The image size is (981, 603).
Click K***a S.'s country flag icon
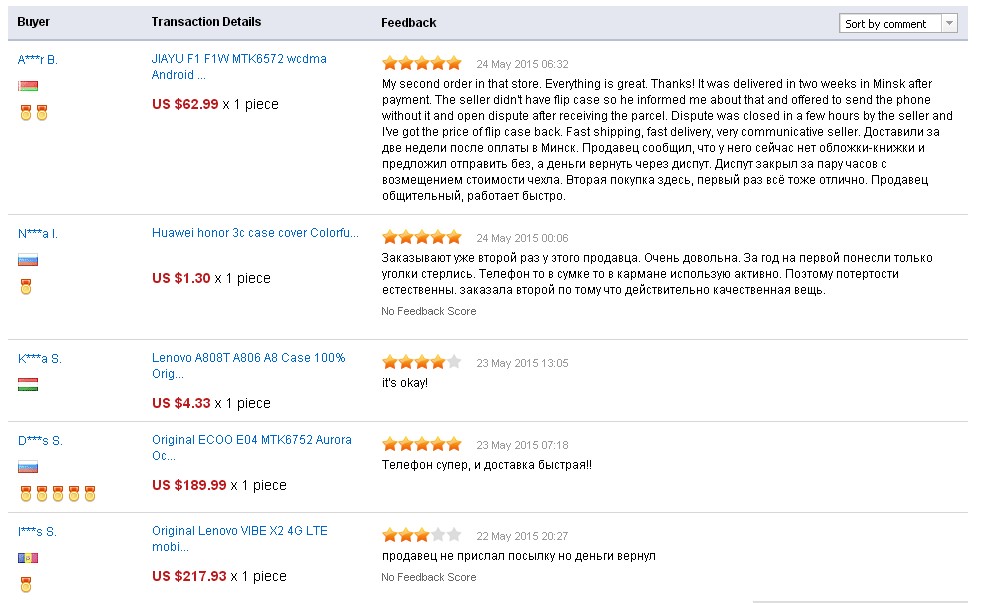pyautogui.click(x=28, y=385)
